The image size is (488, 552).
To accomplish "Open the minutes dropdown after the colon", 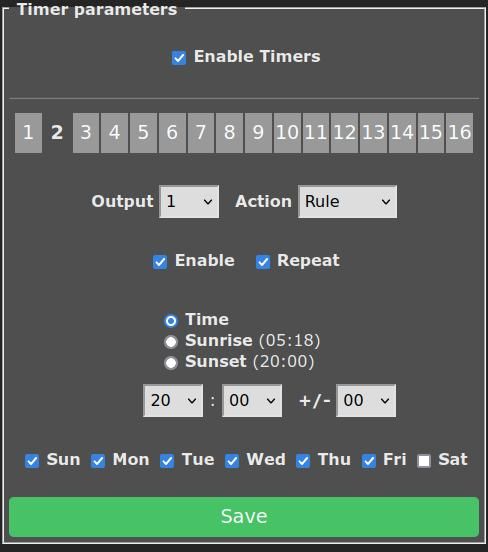I will click(252, 401).
